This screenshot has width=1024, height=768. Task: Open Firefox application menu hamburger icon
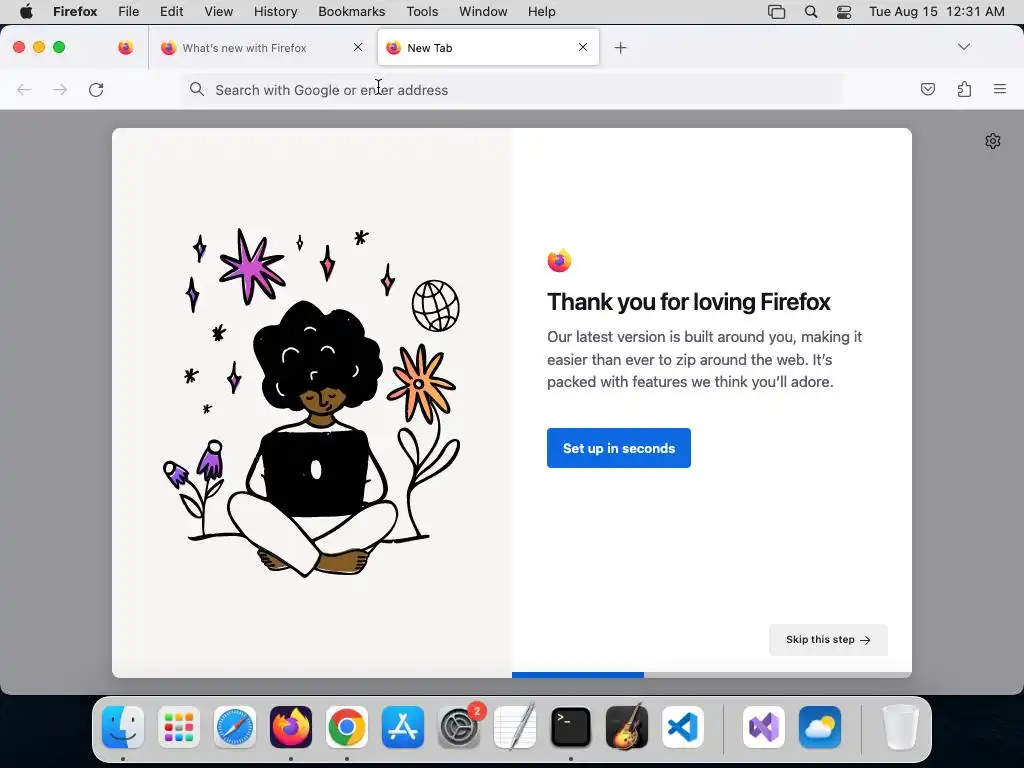1000,89
